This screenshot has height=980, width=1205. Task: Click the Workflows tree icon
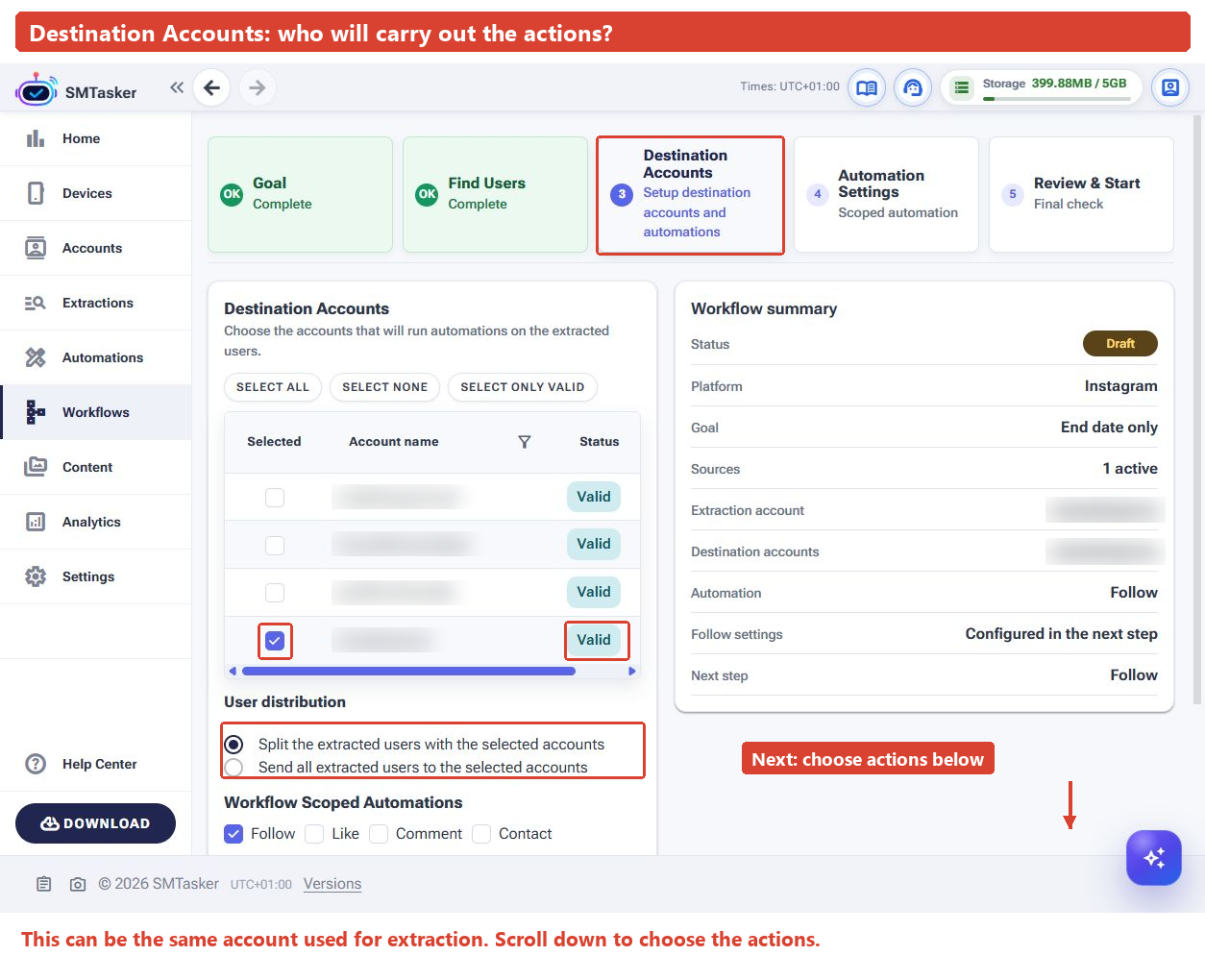tap(36, 412)
